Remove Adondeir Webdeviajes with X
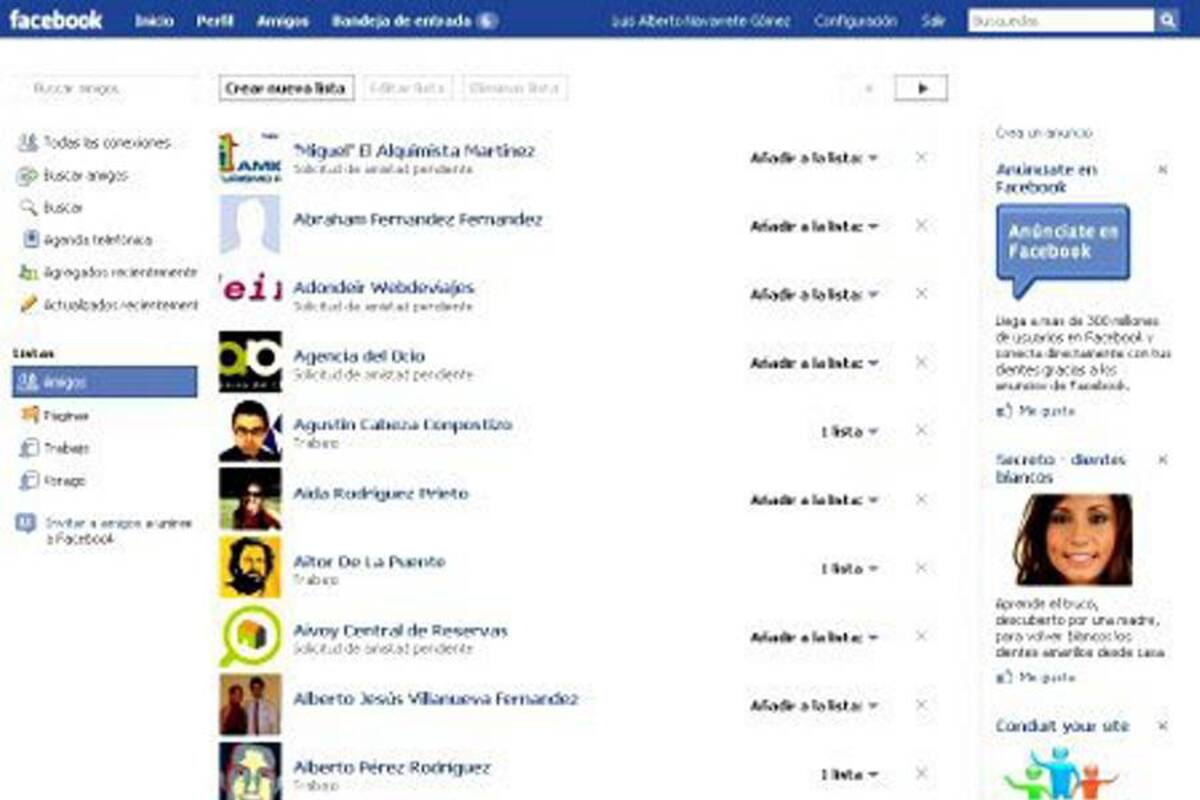Image resolution: width=1200 pixels, height=800 pixels. (x=921, y=293)
